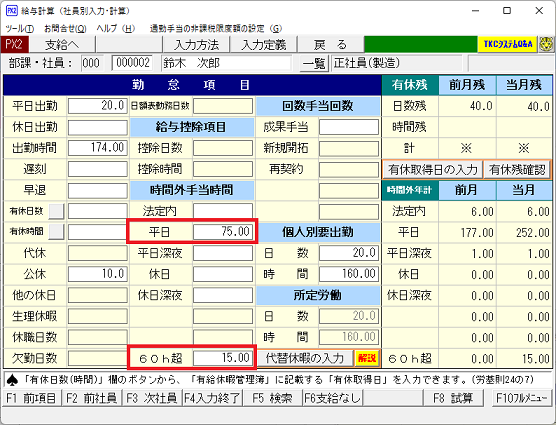
Task: Click the lion emblem icon
Action: pos(546,45)
